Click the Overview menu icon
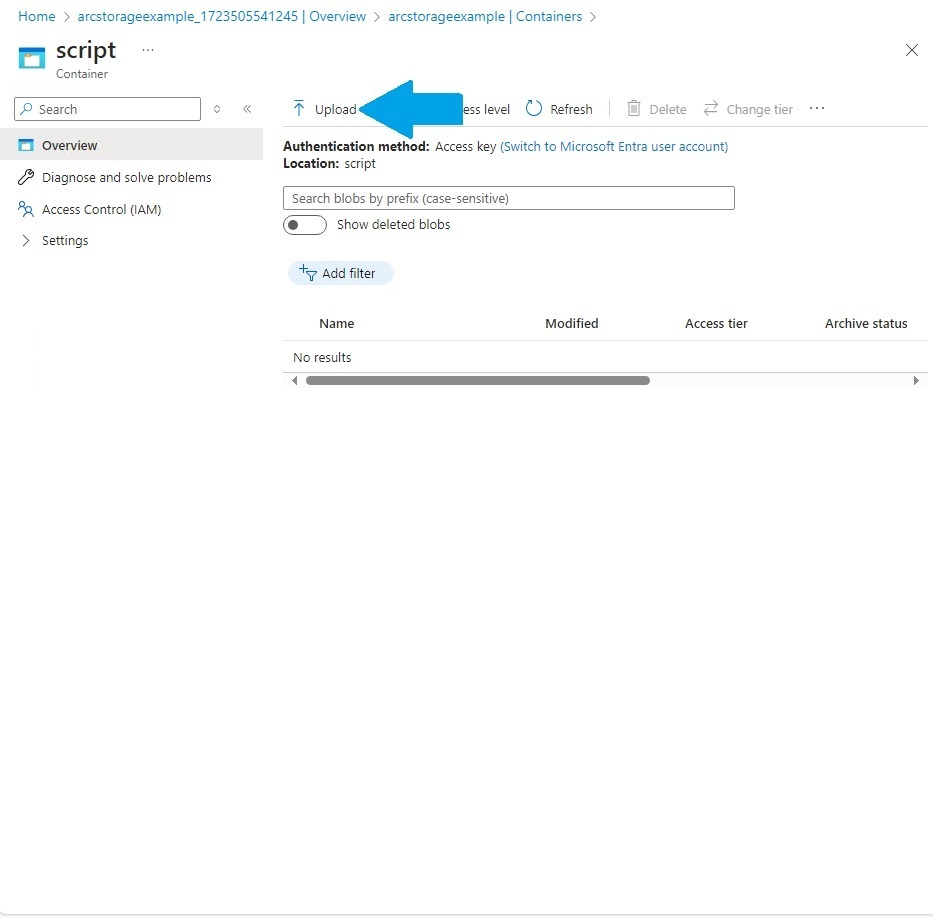Image resolution: width=933 pixels, height=917 pixels. click(26, 145)
